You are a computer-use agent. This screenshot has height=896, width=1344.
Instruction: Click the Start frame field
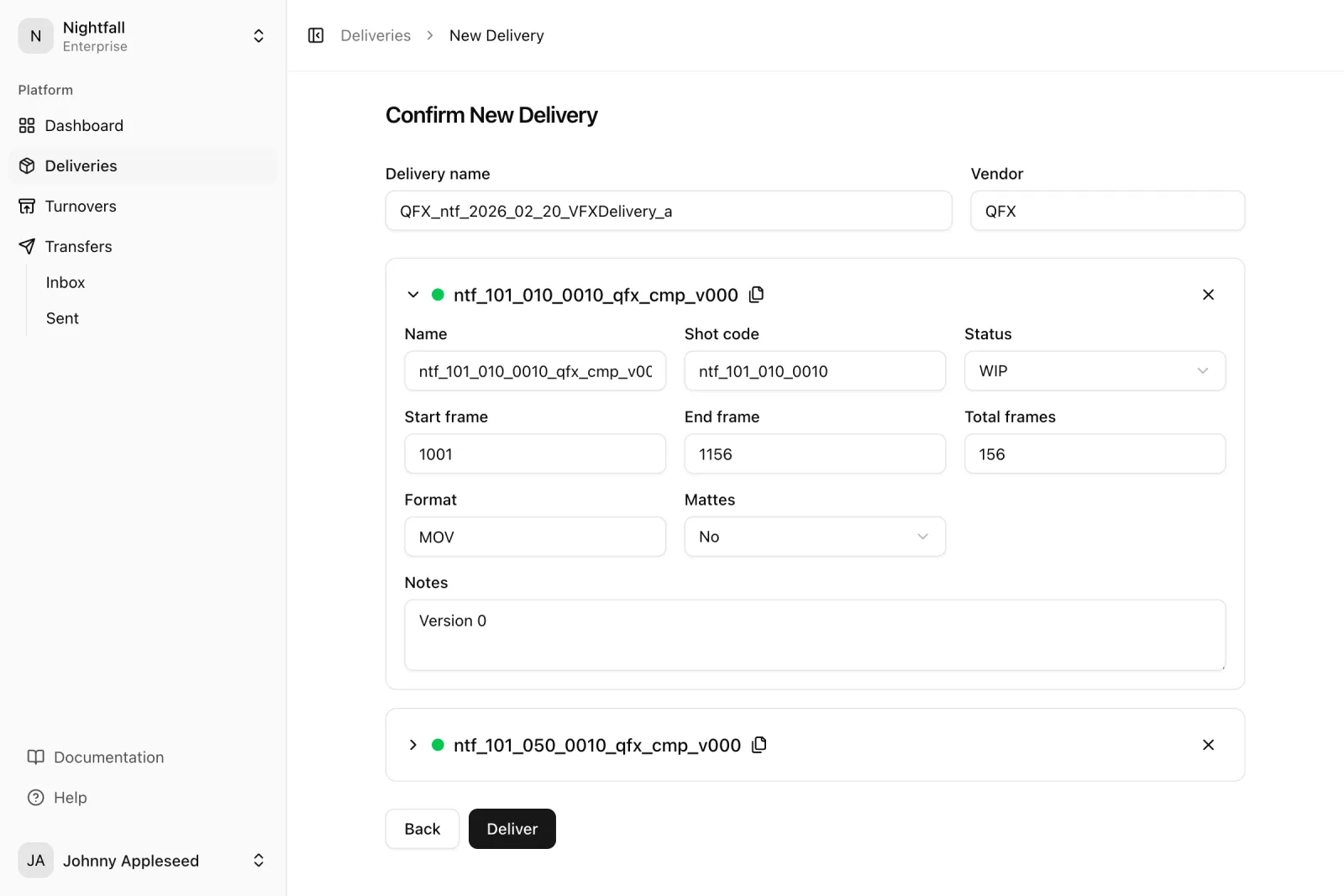coord(535,454)
